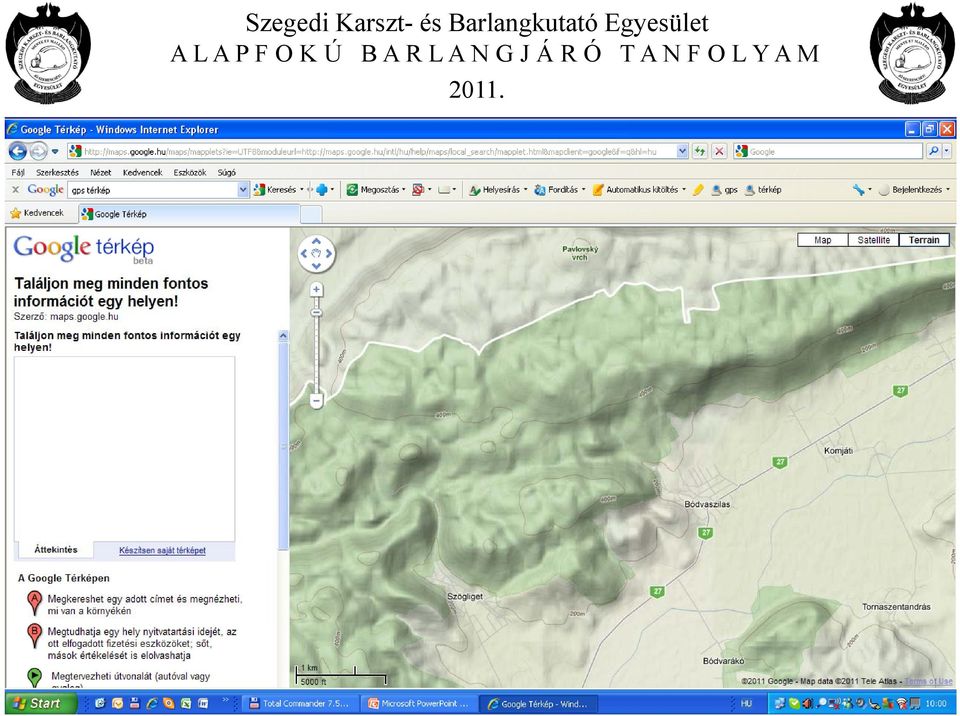Pan map up with navigation arrow
Screen dimensions: 960x716
pyautogui.click(x=317, y=241)
